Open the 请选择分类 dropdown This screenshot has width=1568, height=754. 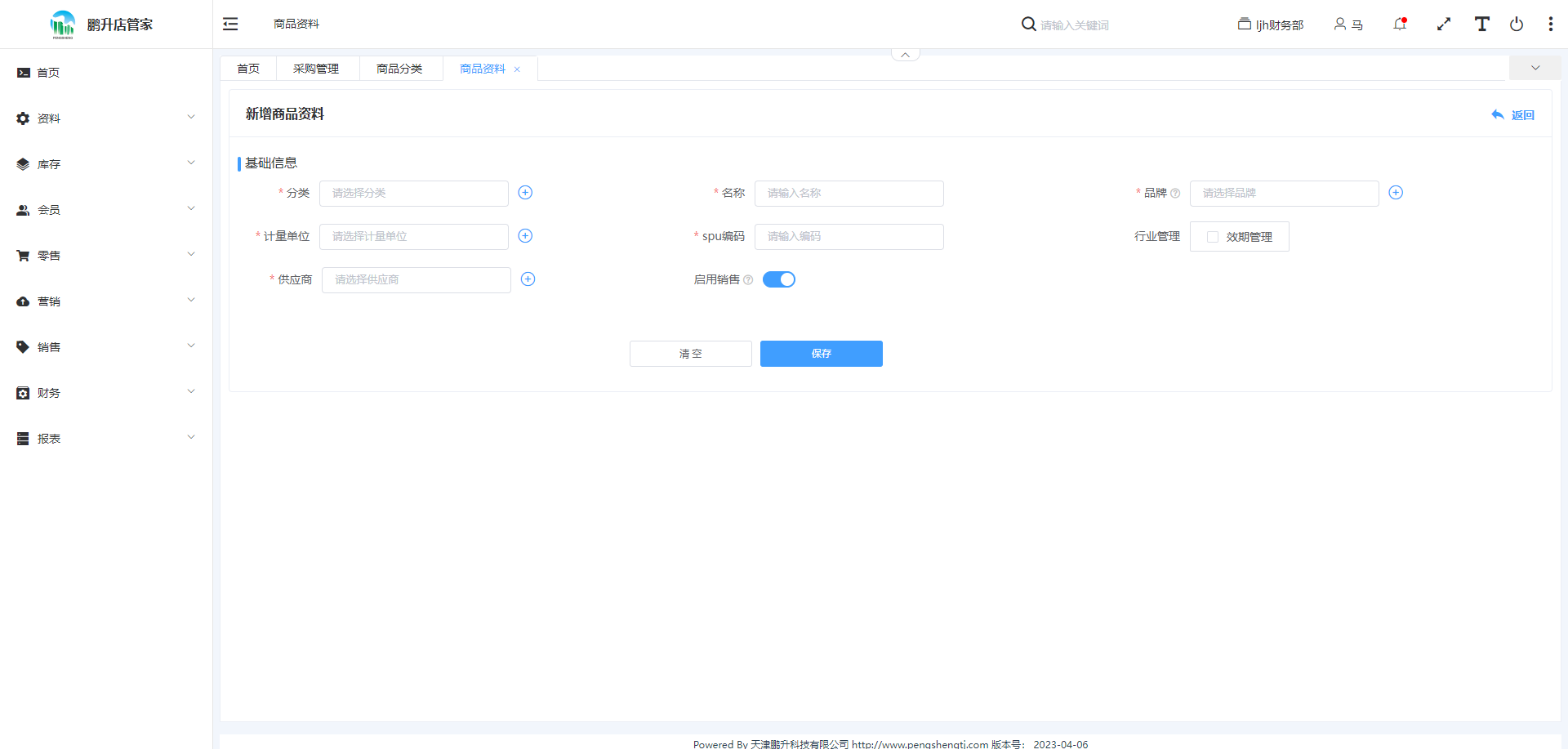pyautogui.click(x=414, y=194)
